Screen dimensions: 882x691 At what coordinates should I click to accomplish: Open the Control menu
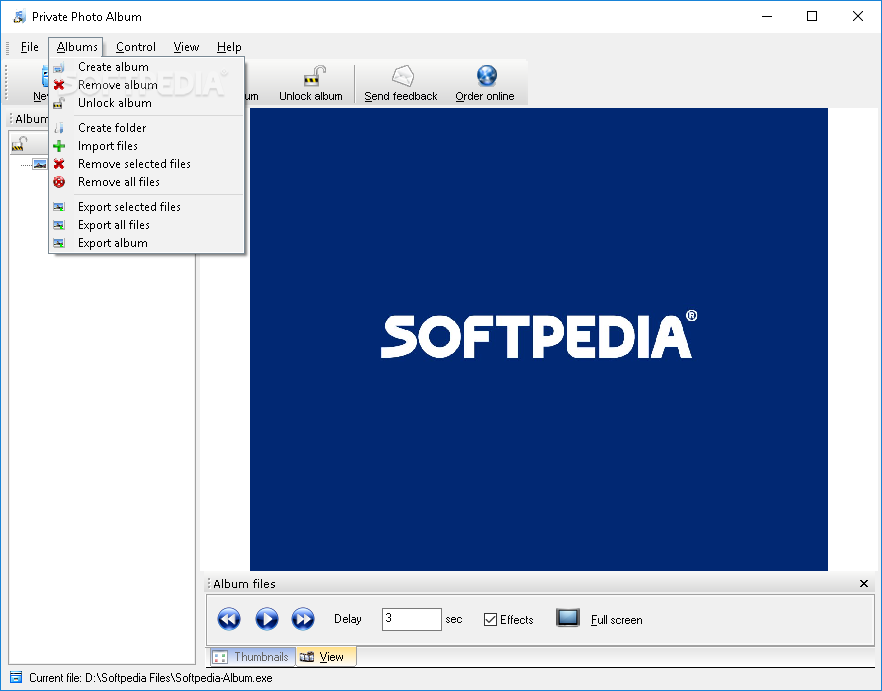pyautogui.click(x=136, y=47)
